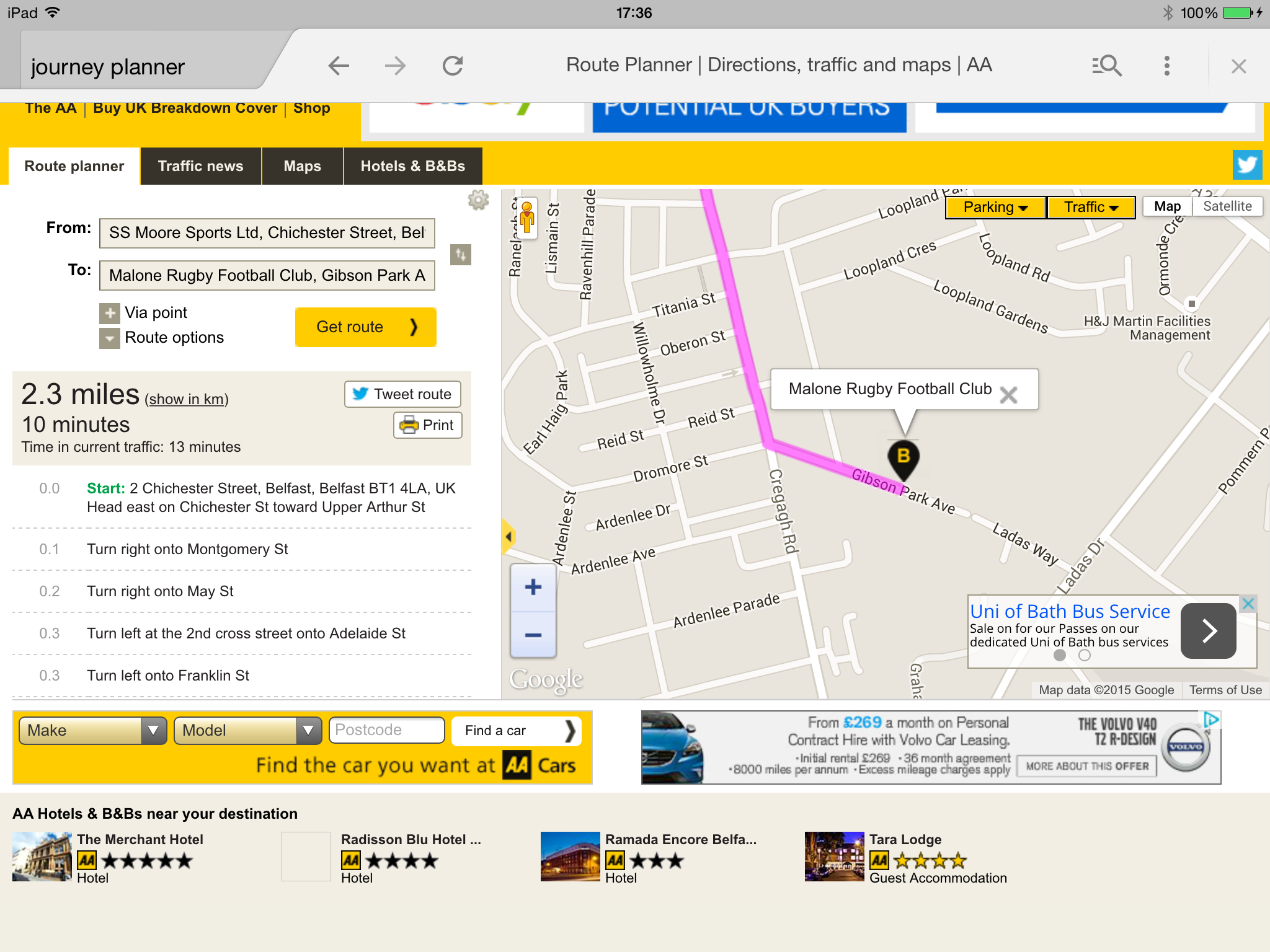
Task: Add a Via point plus icon
Action: point(110,313)
